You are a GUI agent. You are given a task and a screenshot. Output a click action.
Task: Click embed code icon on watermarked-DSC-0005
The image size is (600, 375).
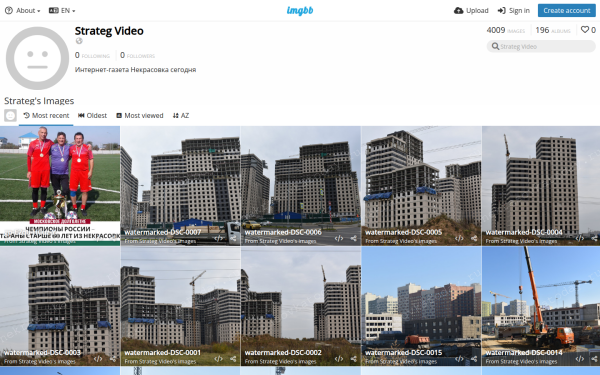[459, 238]
